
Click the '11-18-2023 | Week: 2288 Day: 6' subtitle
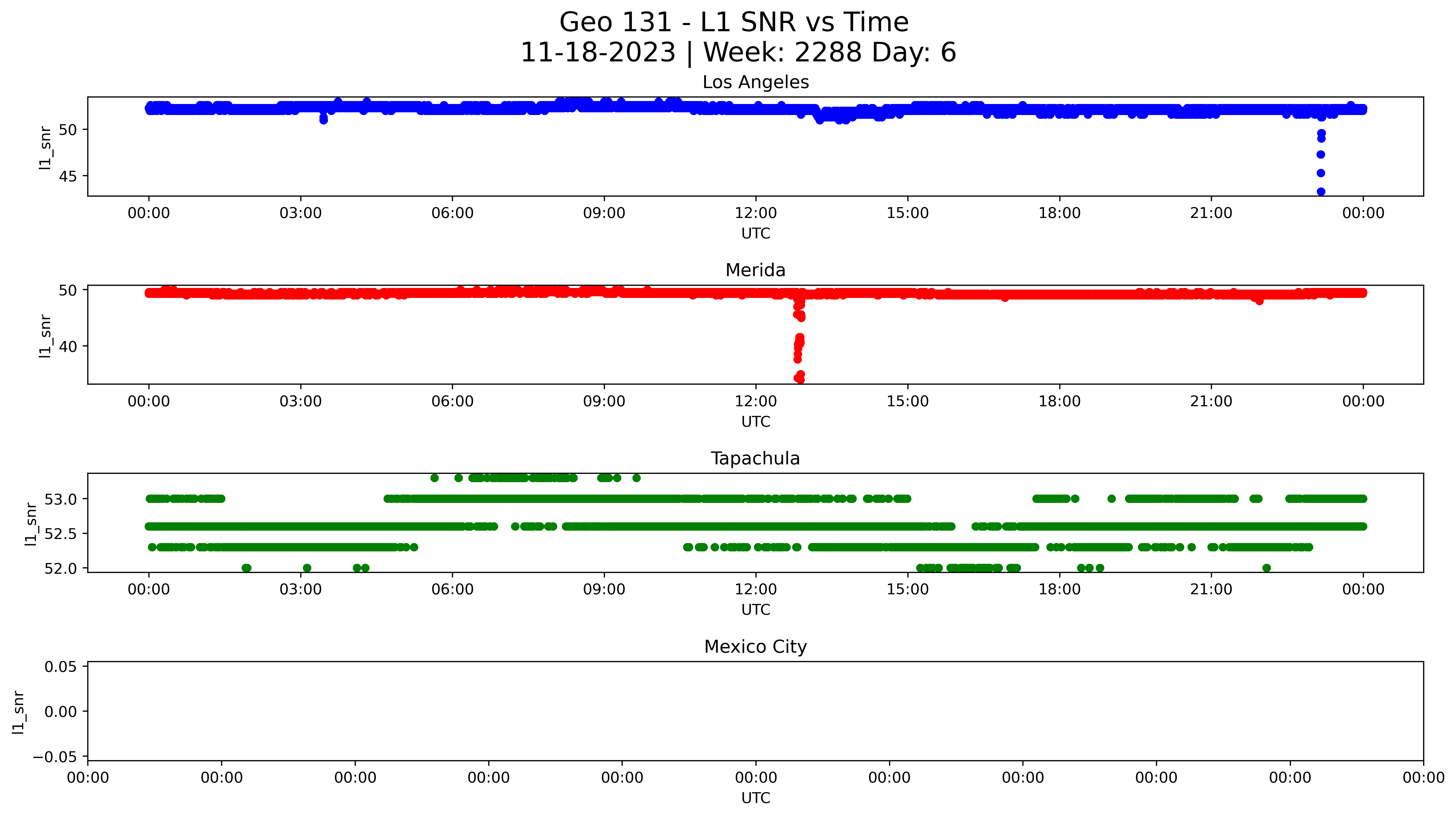point(738,53)
